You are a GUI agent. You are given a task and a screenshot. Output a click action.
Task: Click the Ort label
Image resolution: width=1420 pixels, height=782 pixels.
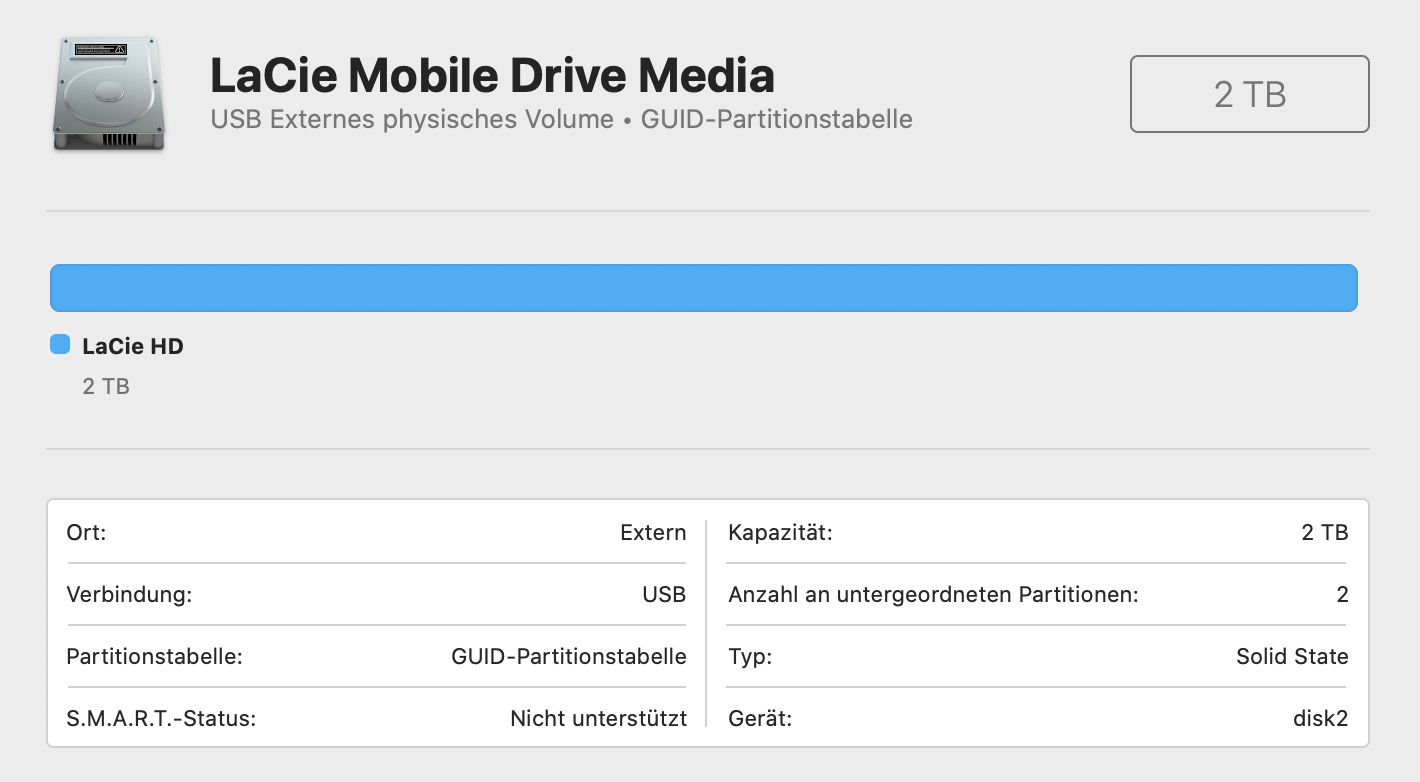pos(86,532)
